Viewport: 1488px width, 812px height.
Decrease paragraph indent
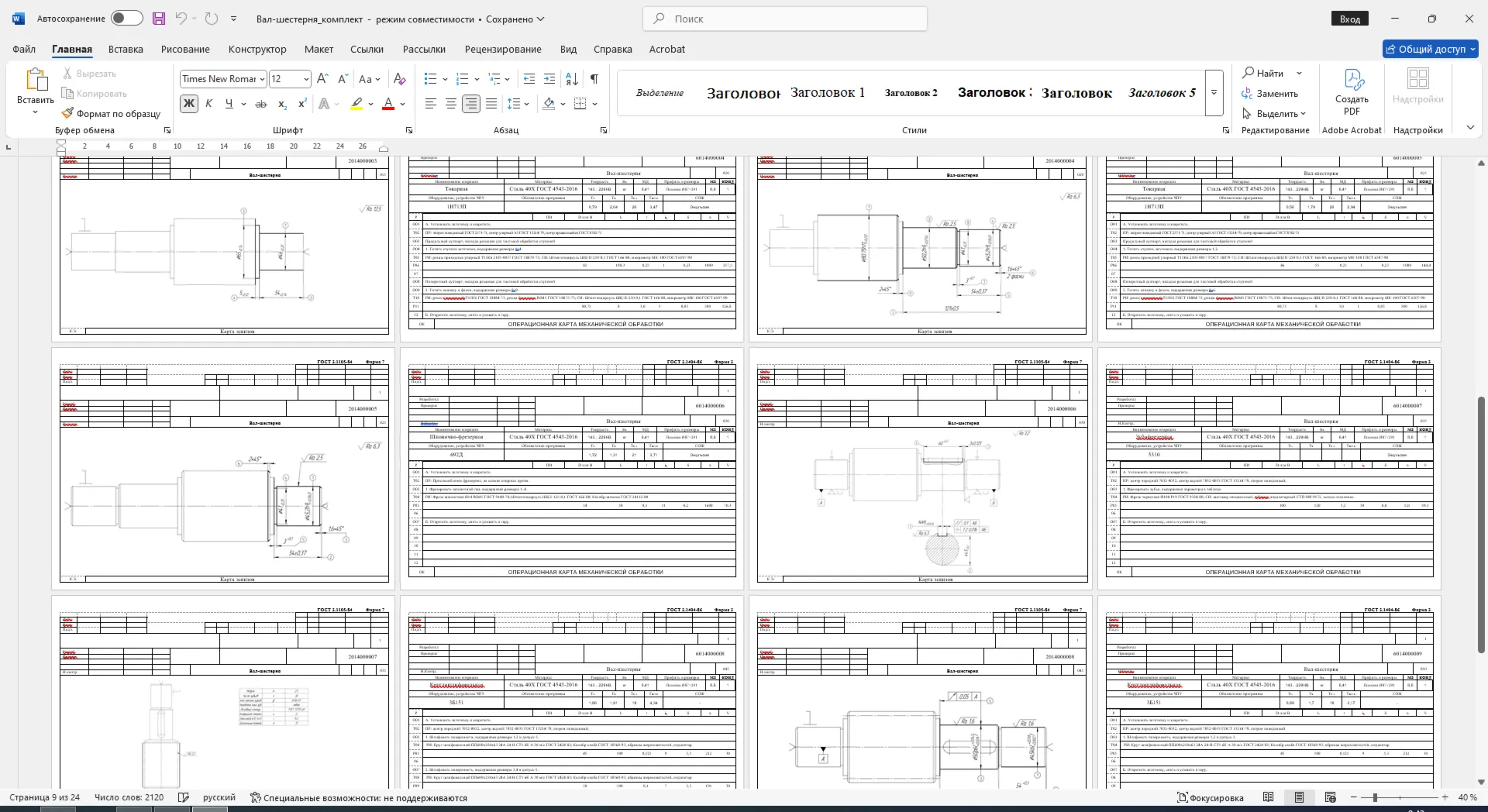(x=529, y=78)
